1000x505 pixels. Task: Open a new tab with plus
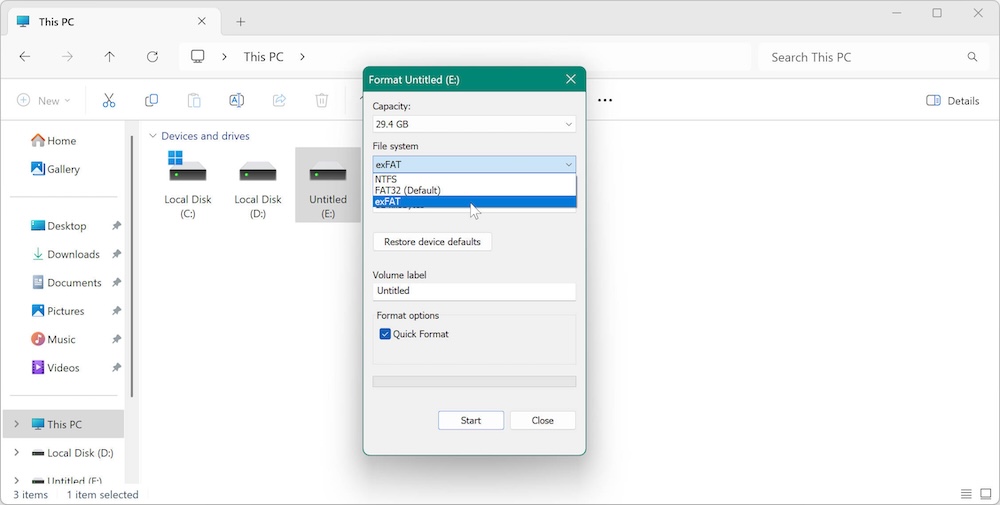(x=240, y=22)
